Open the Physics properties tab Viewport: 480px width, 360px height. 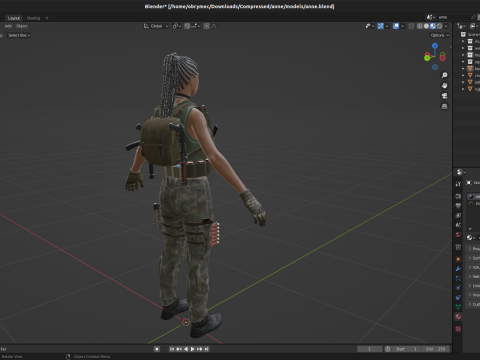pos(458,288)
